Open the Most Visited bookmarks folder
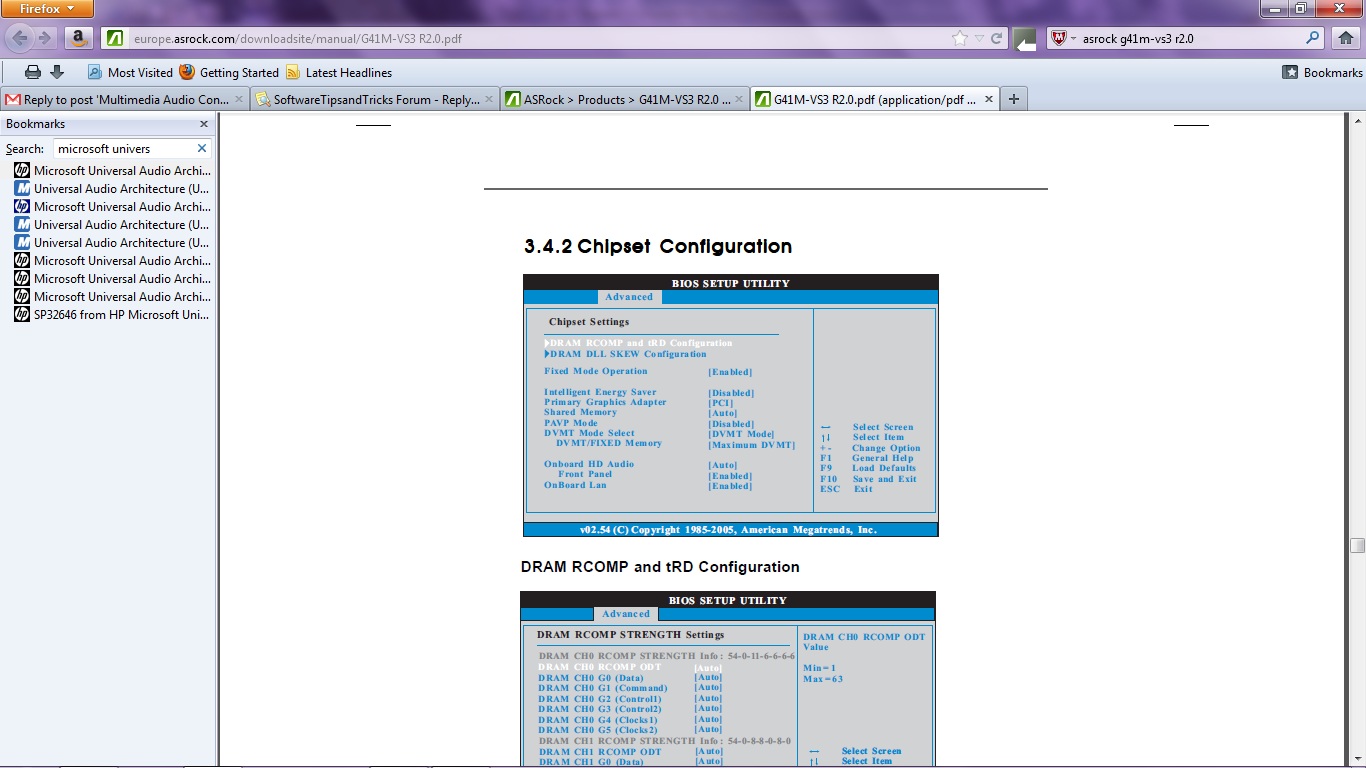 [130, 72]
